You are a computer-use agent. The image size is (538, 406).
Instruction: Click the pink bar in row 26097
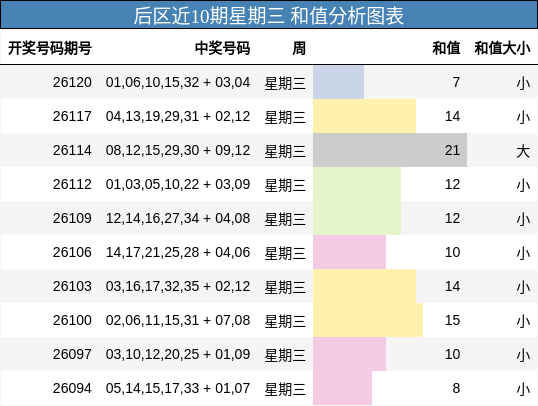(349, 354)
